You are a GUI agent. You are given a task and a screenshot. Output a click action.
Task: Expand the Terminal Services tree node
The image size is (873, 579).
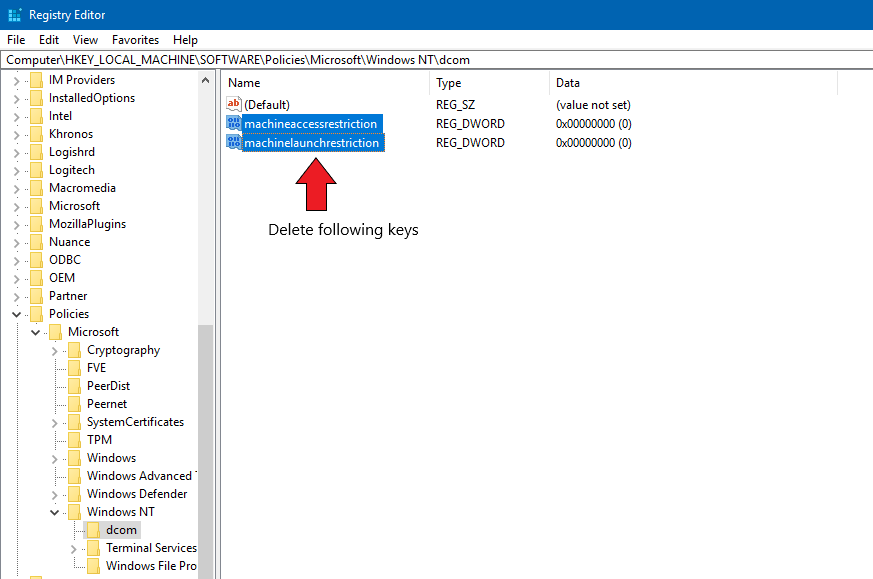[74, 548]
